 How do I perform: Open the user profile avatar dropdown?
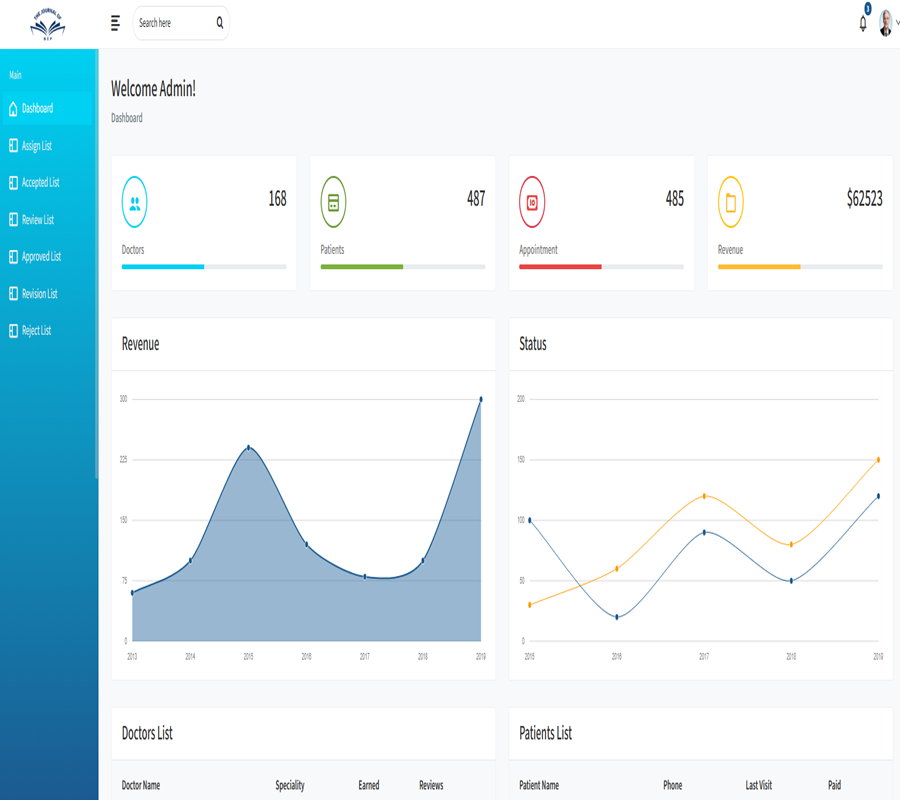pyautogui.click(x=886, y=24)
